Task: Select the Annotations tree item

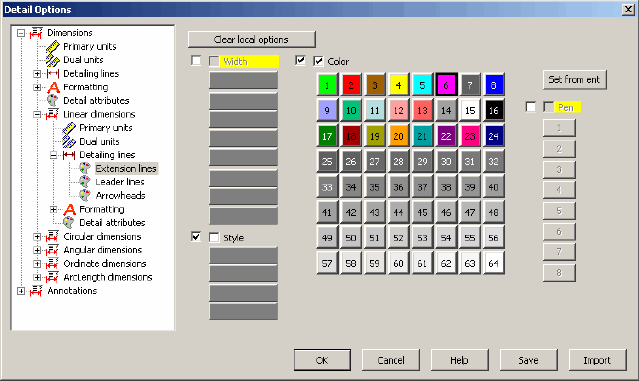Action: (72, 291)
